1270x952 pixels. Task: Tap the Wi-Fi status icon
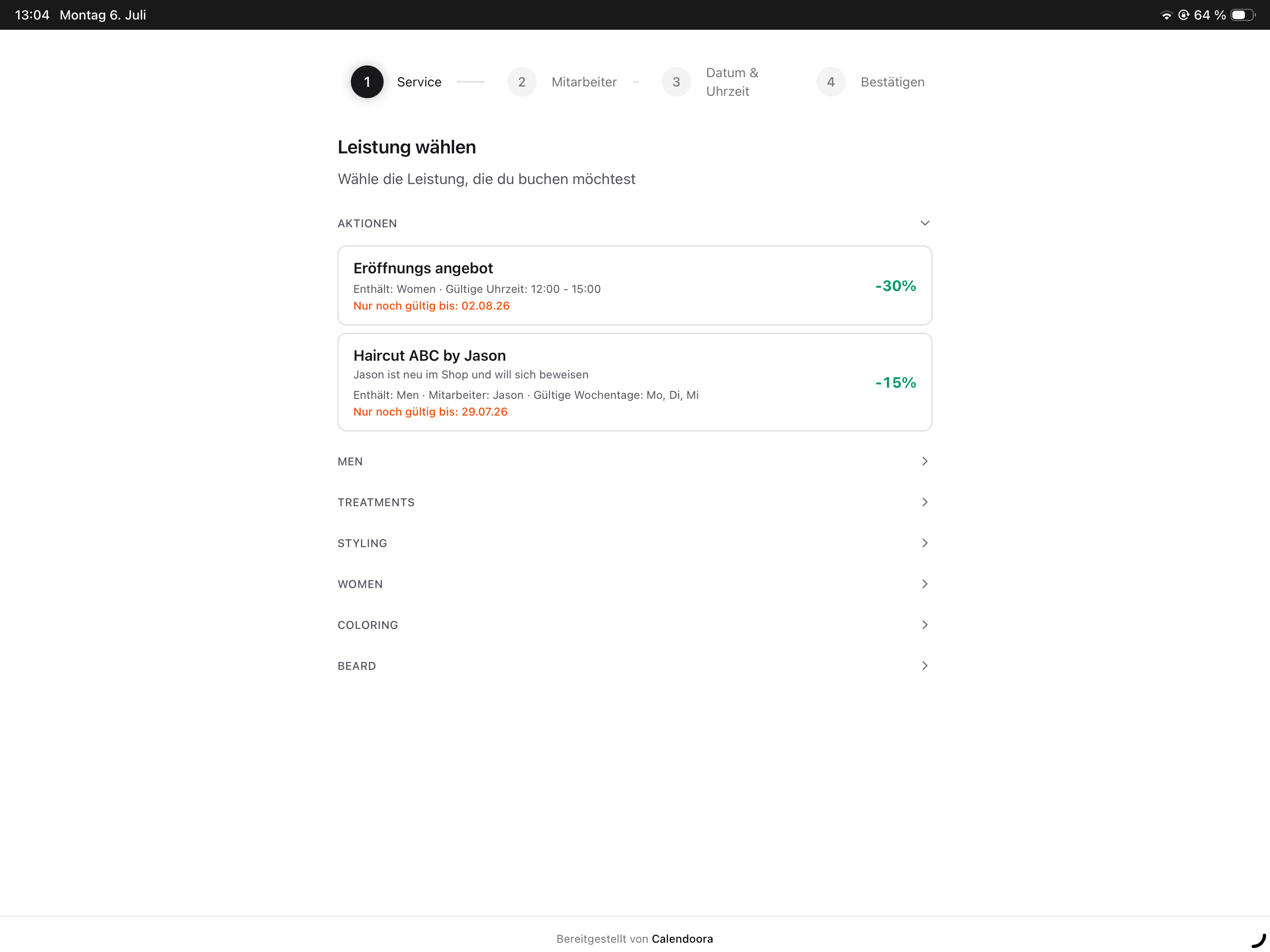[x=1166, y=15]
